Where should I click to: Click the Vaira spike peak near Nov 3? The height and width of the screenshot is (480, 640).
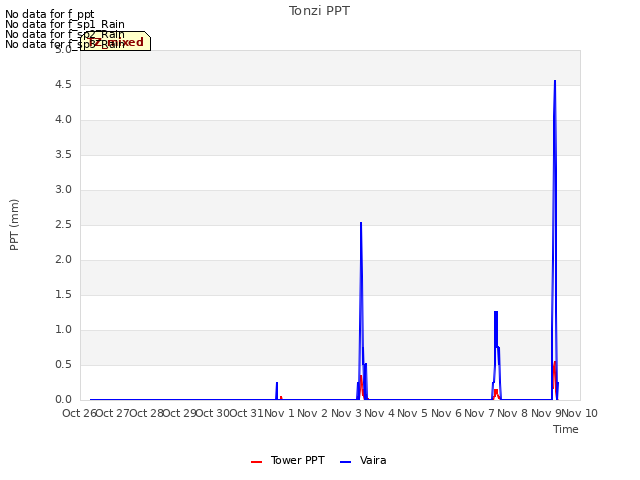click(x=361, y=223)
